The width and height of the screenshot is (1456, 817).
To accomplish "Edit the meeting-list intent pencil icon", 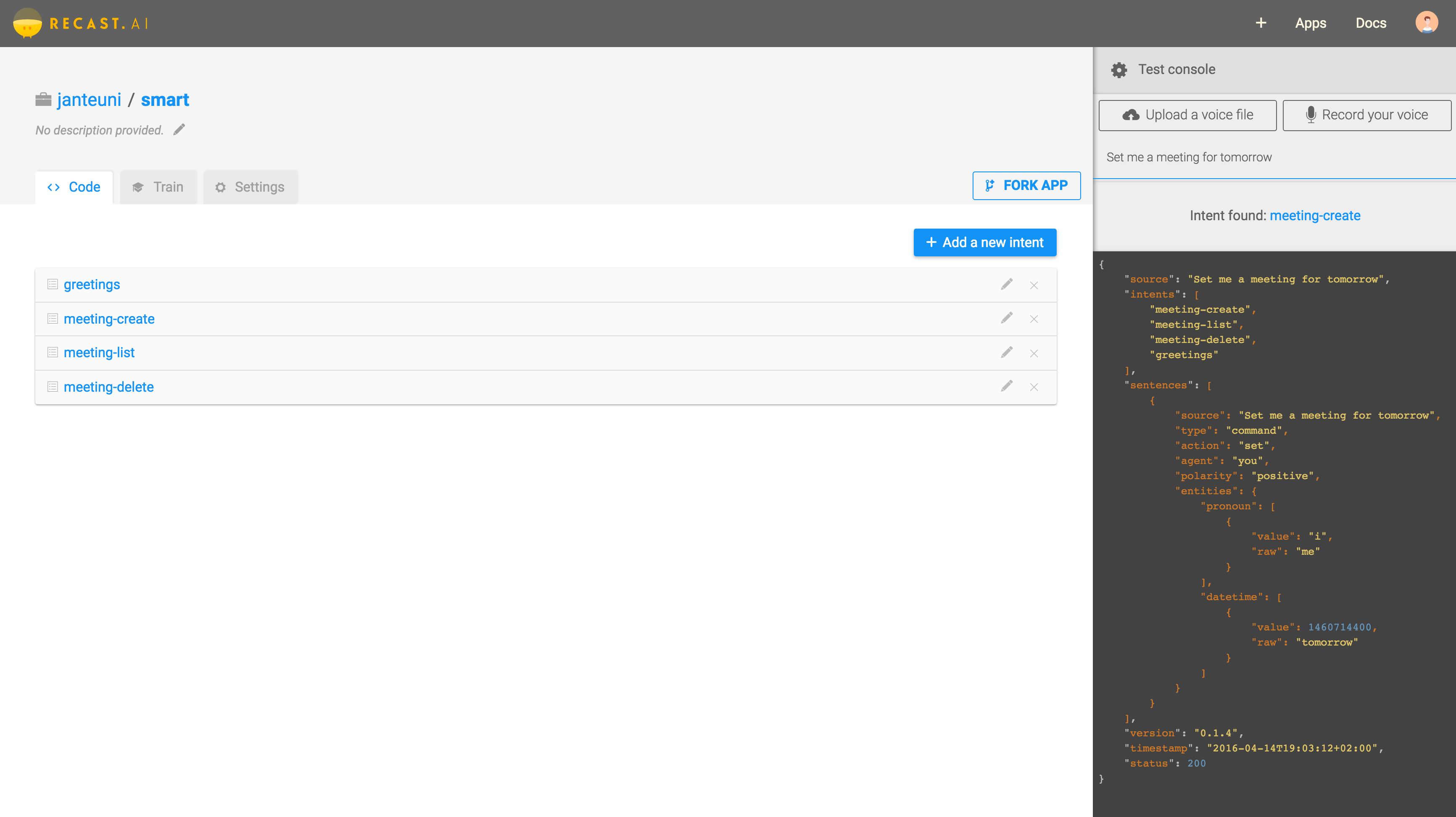I will pyautogui.click(x=1007, y=353).
